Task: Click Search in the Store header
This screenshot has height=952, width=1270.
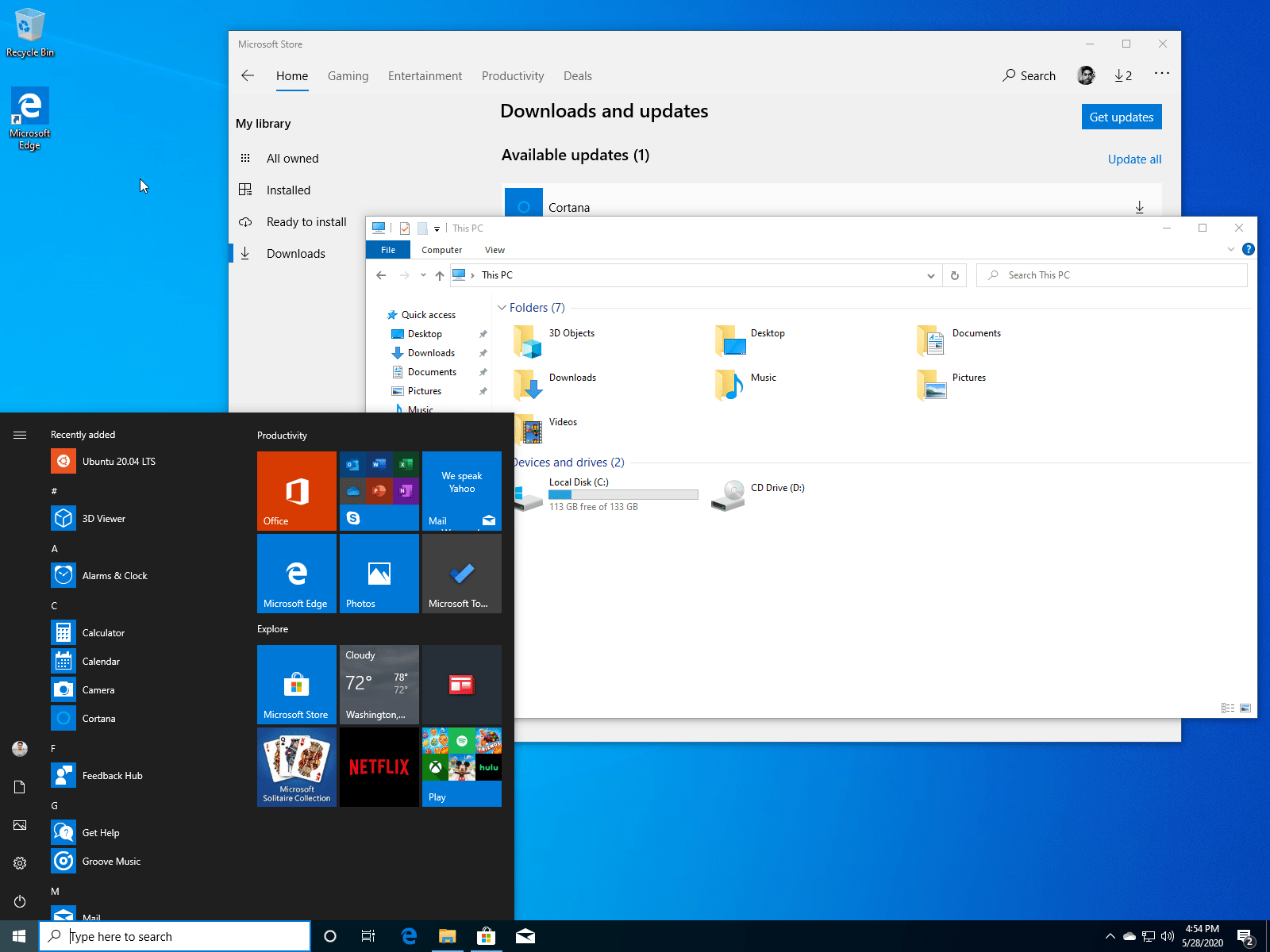Action: tap(1029, 75)
